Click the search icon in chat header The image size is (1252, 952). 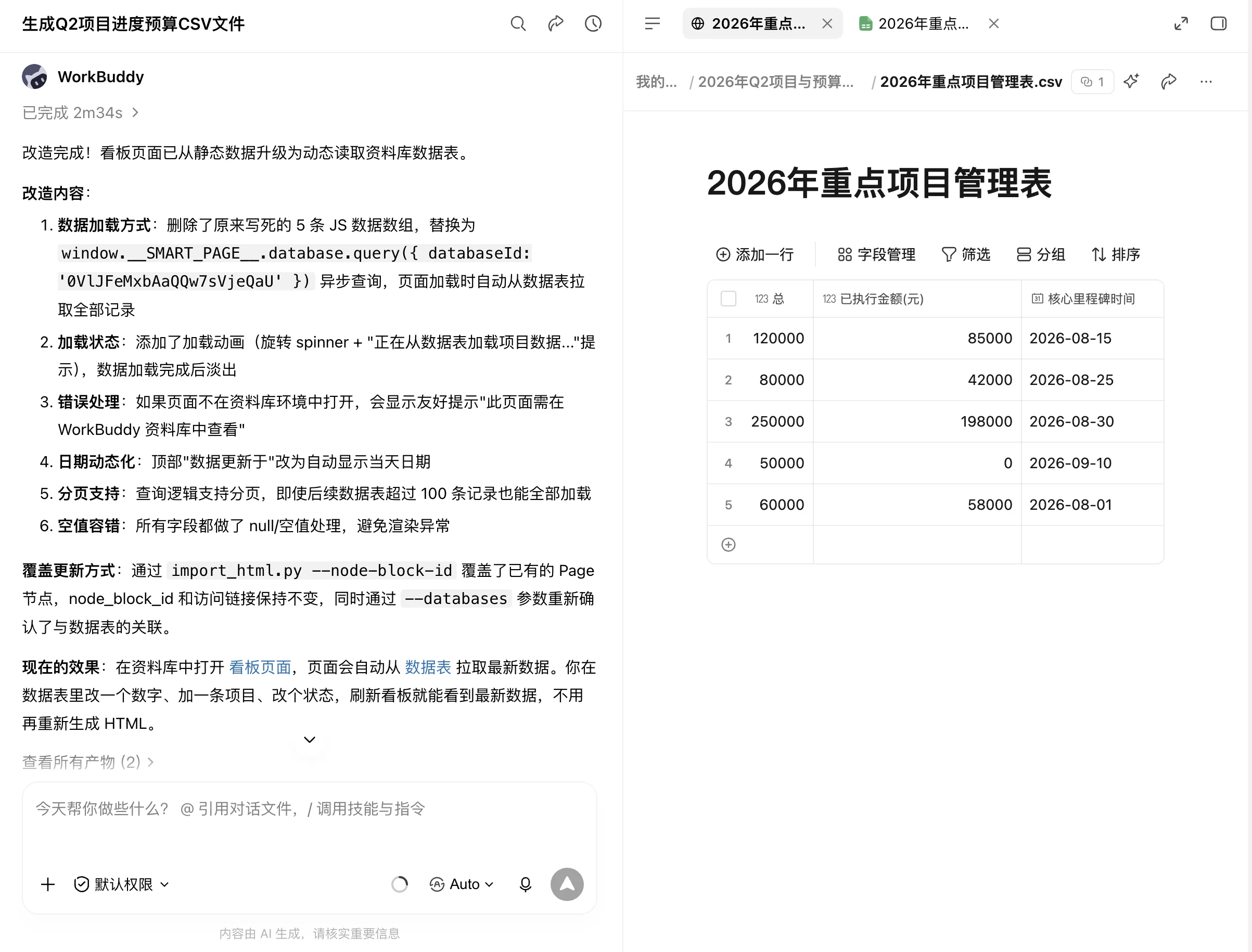[x=518, y=23]
